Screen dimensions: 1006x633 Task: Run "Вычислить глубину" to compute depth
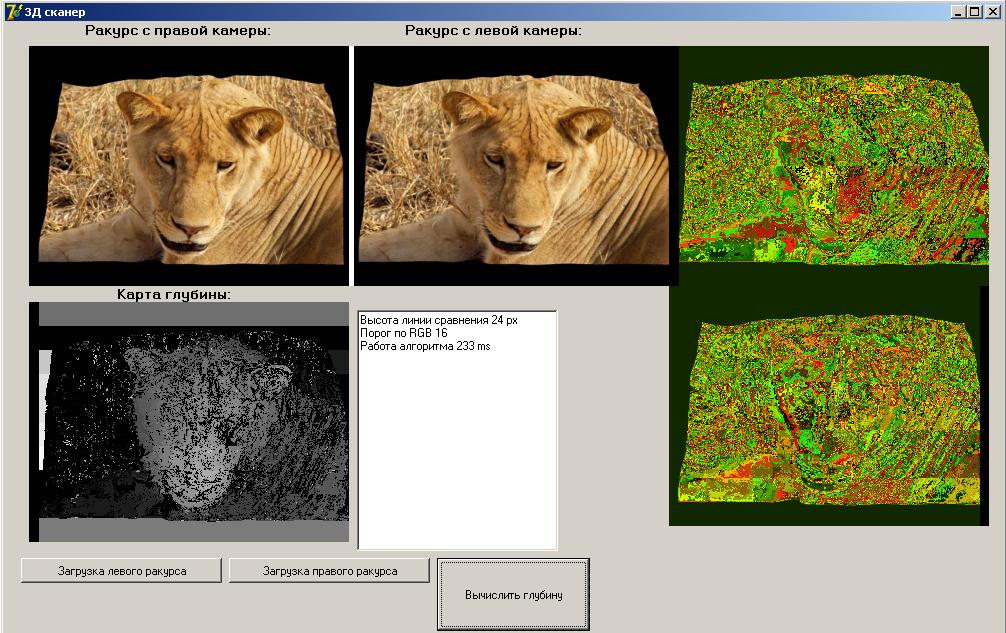pyautogui.click(x=513, y=595)
